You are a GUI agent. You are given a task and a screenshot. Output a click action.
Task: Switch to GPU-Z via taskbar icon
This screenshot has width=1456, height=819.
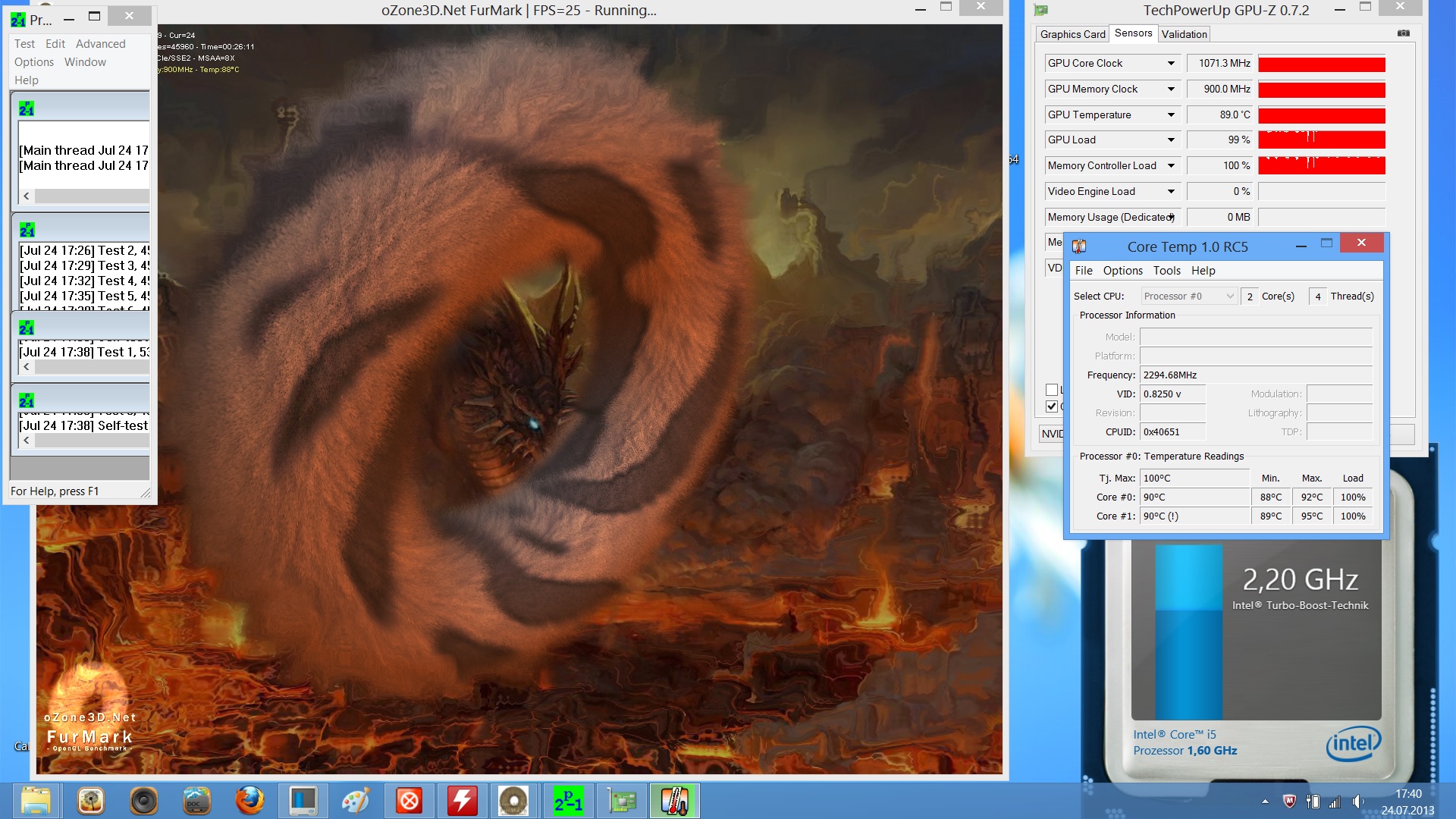point(621,801)
